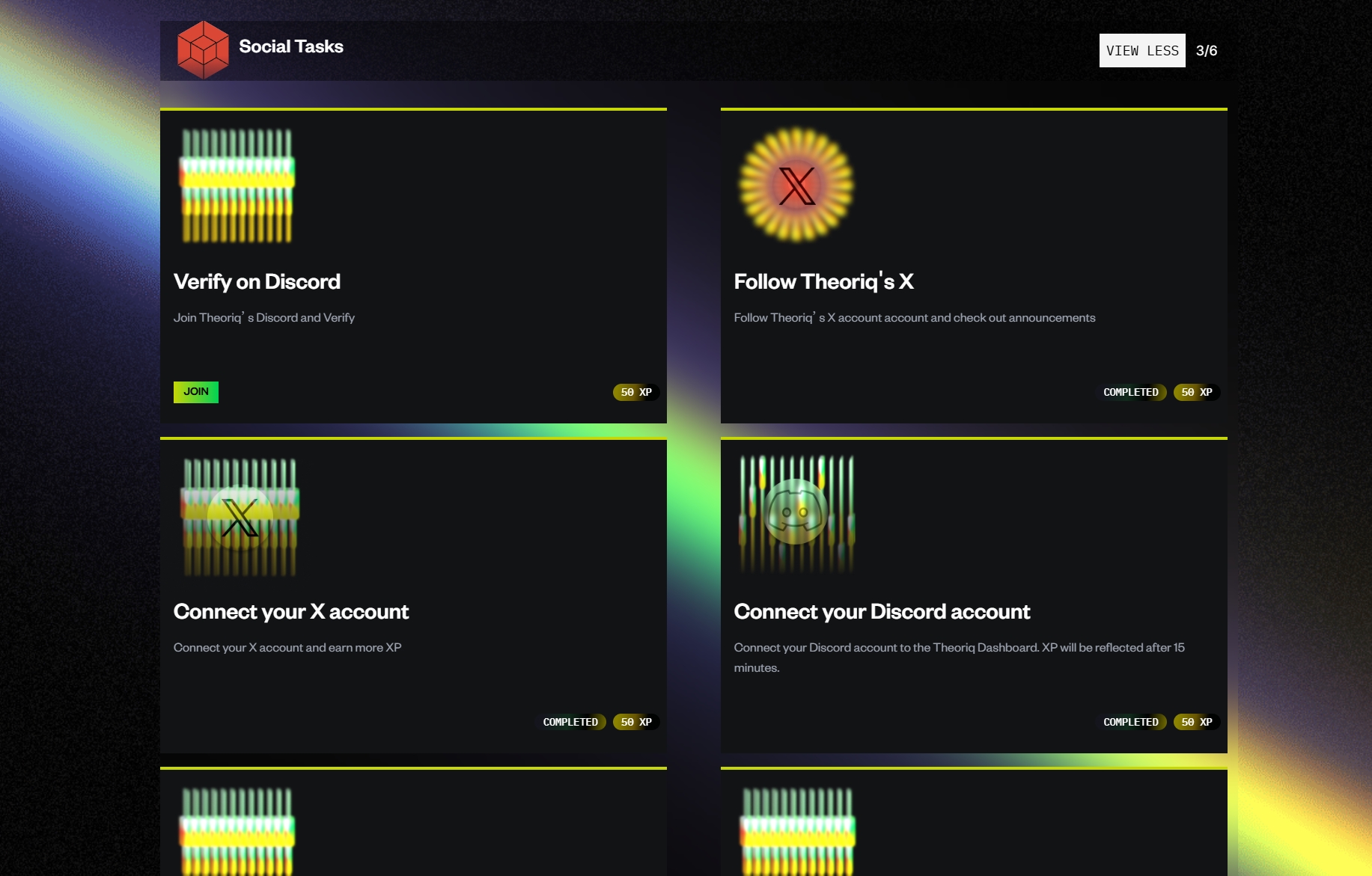Screen dimensions: 1372x876
Task: Open the Verify on Discord title
Action: coord(257,281)
